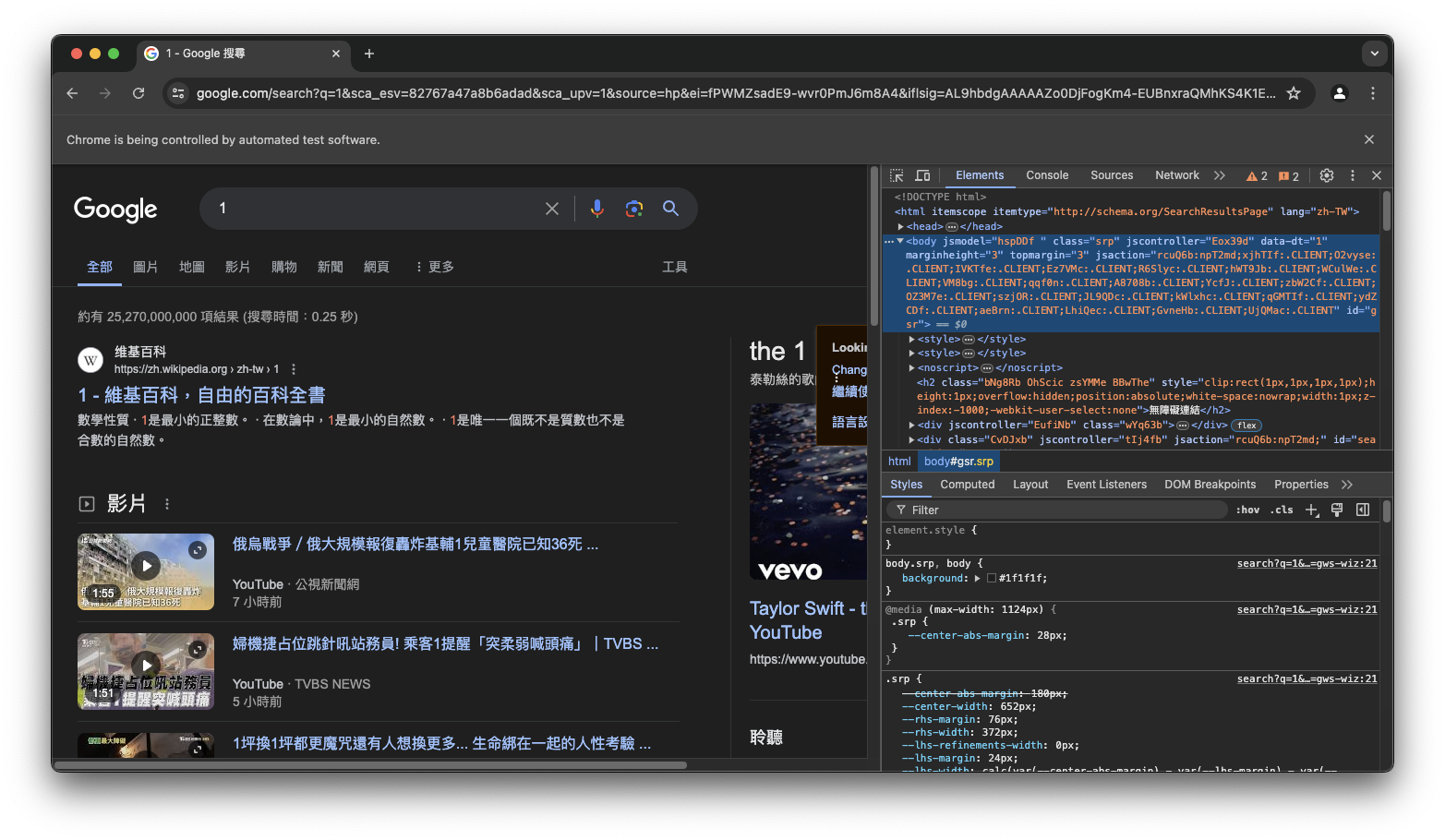
Task: Toggle the computed styles sidebar icon
Action: click(1363, 510)
